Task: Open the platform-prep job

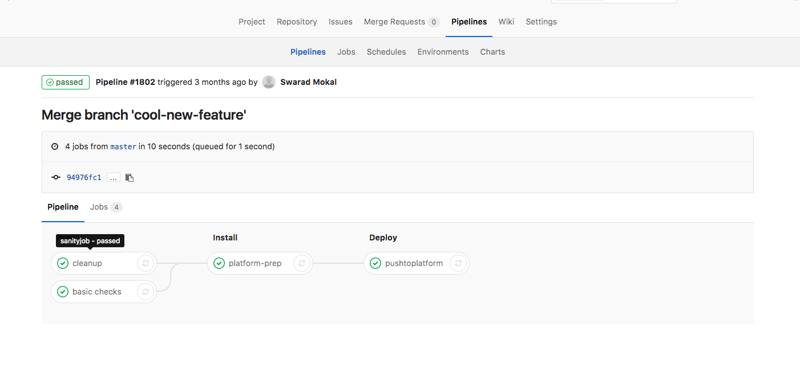Action: [x=254, y=263]
